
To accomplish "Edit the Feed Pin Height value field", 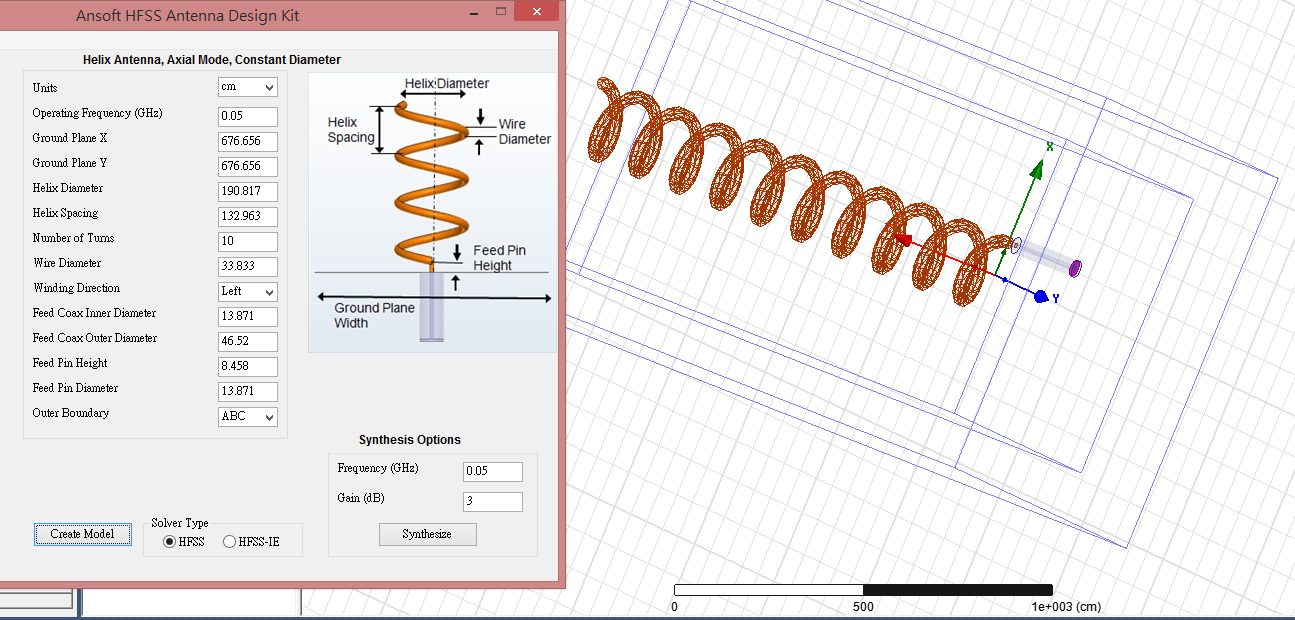I will tap(248, 366).
